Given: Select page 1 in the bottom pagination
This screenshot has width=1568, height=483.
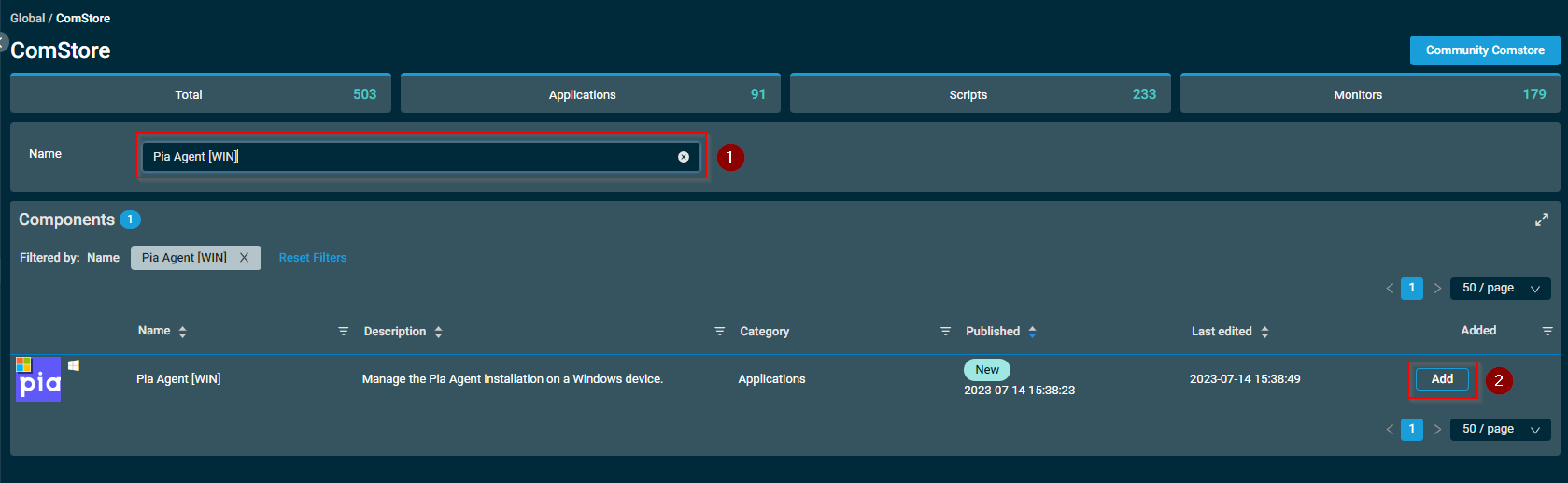Looking at the screenshot, I should 1412,430.
